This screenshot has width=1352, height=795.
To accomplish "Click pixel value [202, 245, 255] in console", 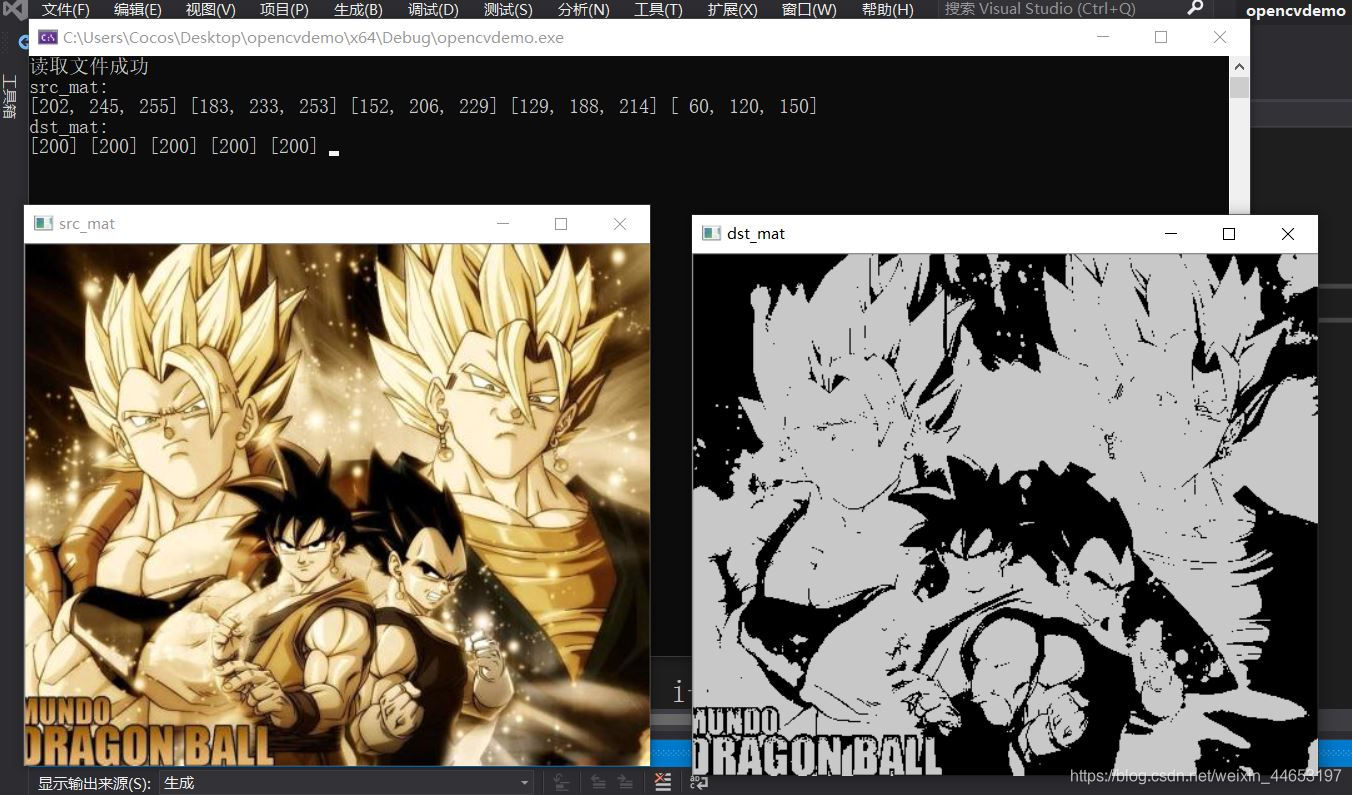I will (104, 106).
